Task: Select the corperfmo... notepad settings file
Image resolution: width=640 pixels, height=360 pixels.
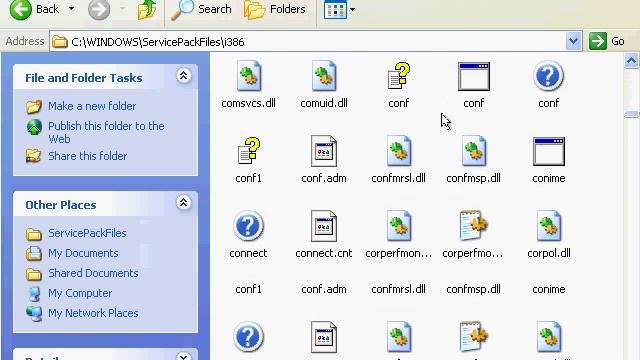Action: pyautogui.click(x=473, y=225)
